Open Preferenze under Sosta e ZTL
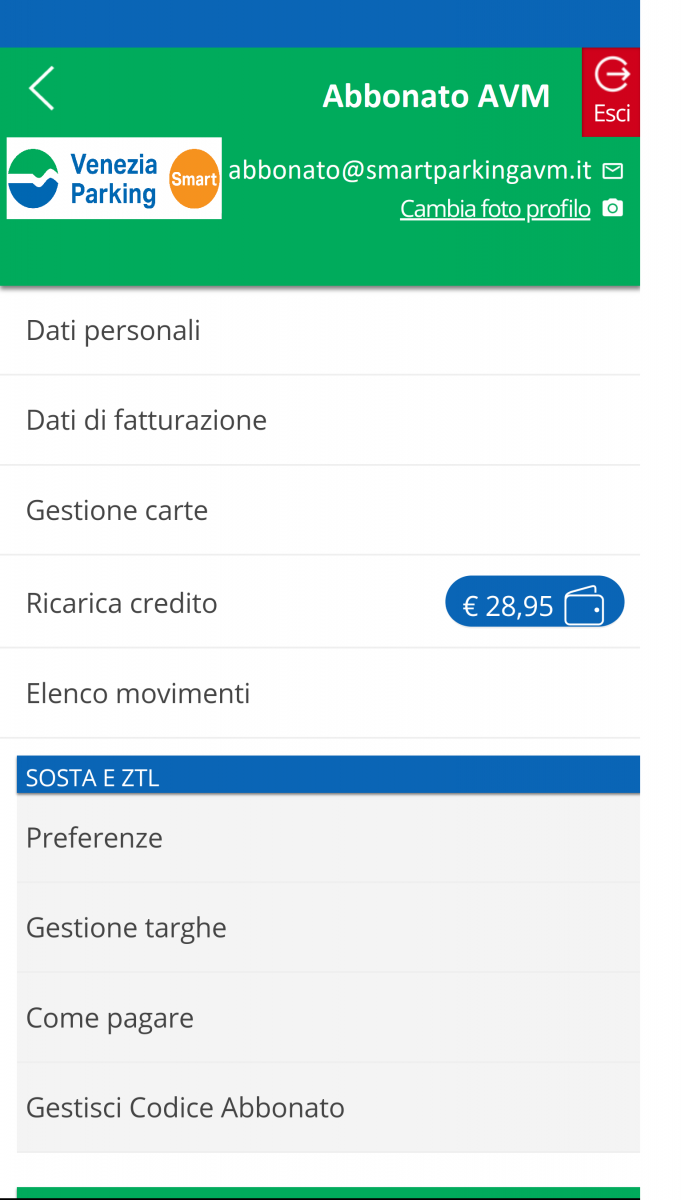 click(x=94, y=838)
